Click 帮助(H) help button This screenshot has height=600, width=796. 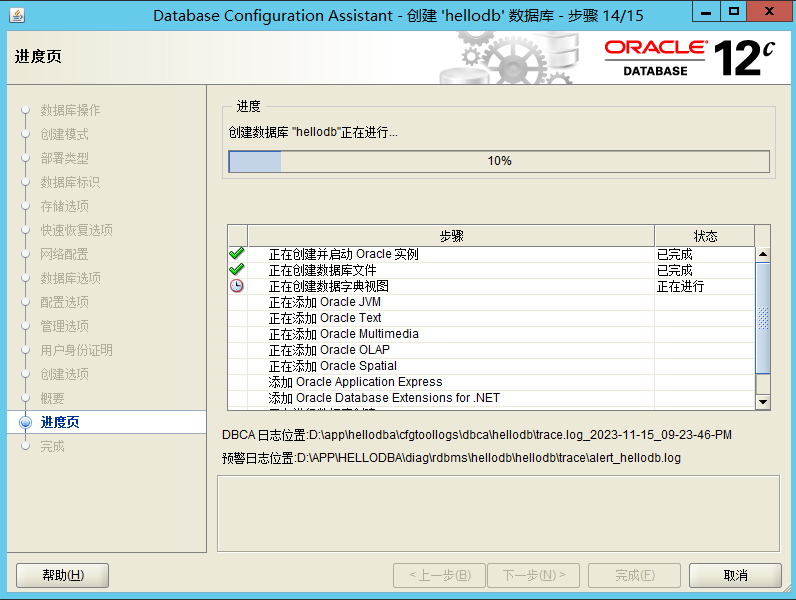pyautogui.click(x=62, y=575)
